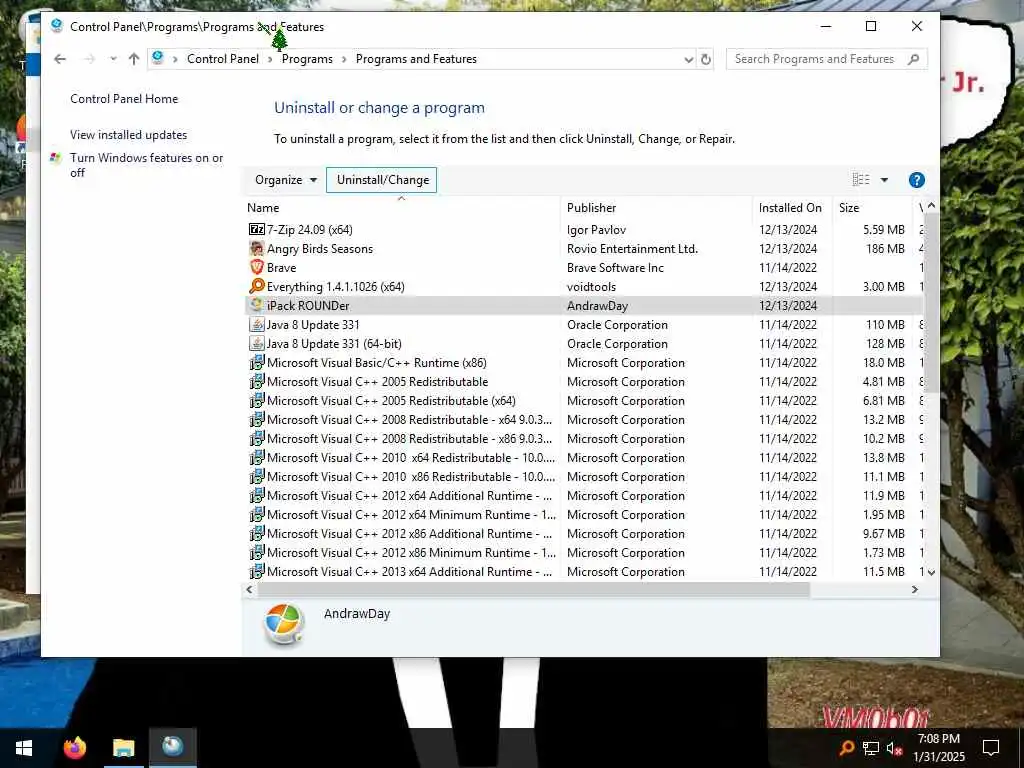The width and height of the screenshot is (1024, 768).
Task: Click the Igor Pavlov publisher cell
Action: (x=596, y=230)
